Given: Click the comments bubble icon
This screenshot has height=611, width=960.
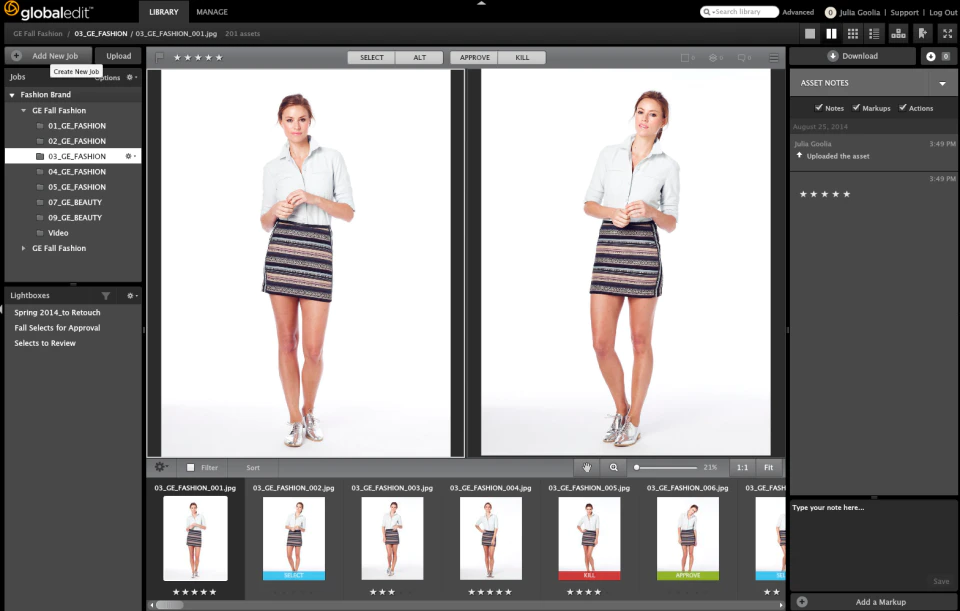Looking at the screenshot, I should click(741, 58).
